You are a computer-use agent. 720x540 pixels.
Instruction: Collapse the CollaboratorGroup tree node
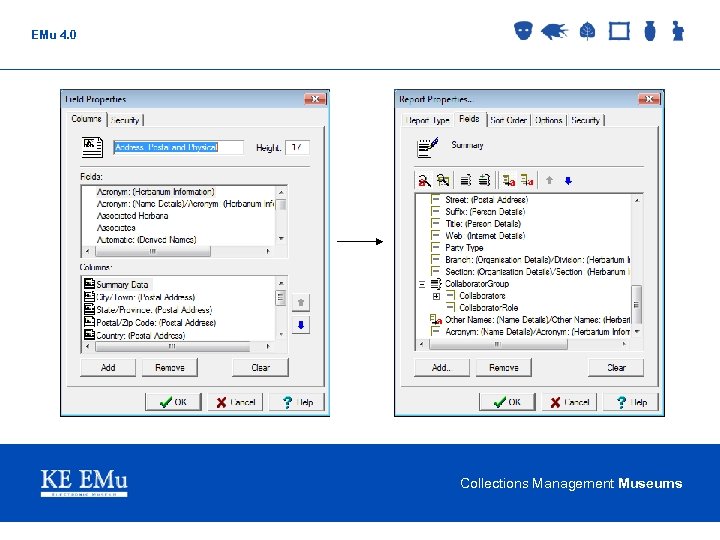point(422,284)
